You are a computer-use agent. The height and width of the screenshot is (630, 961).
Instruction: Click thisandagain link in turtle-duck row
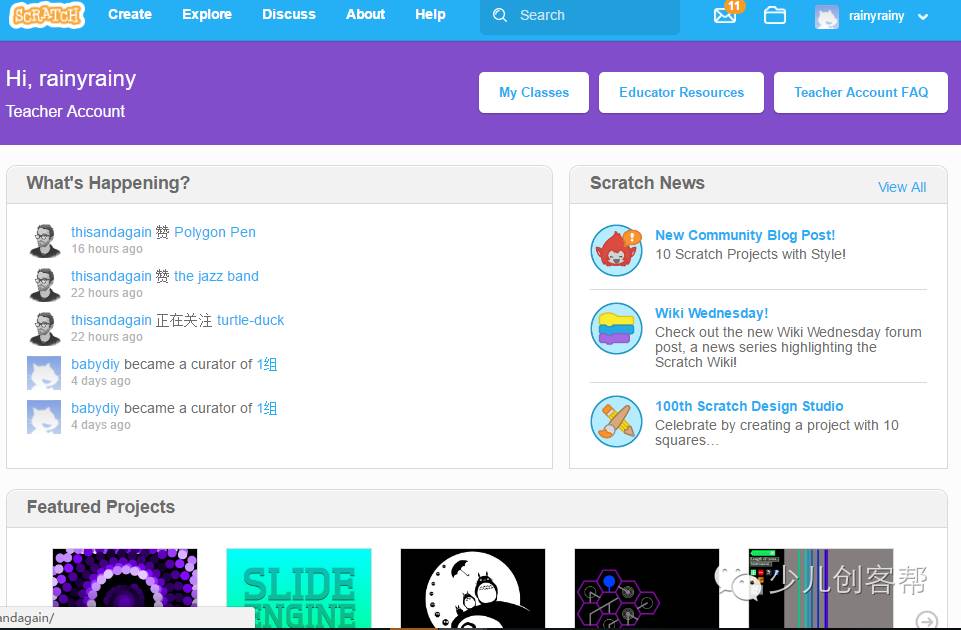pyautogui.click(x=111, y=321)
